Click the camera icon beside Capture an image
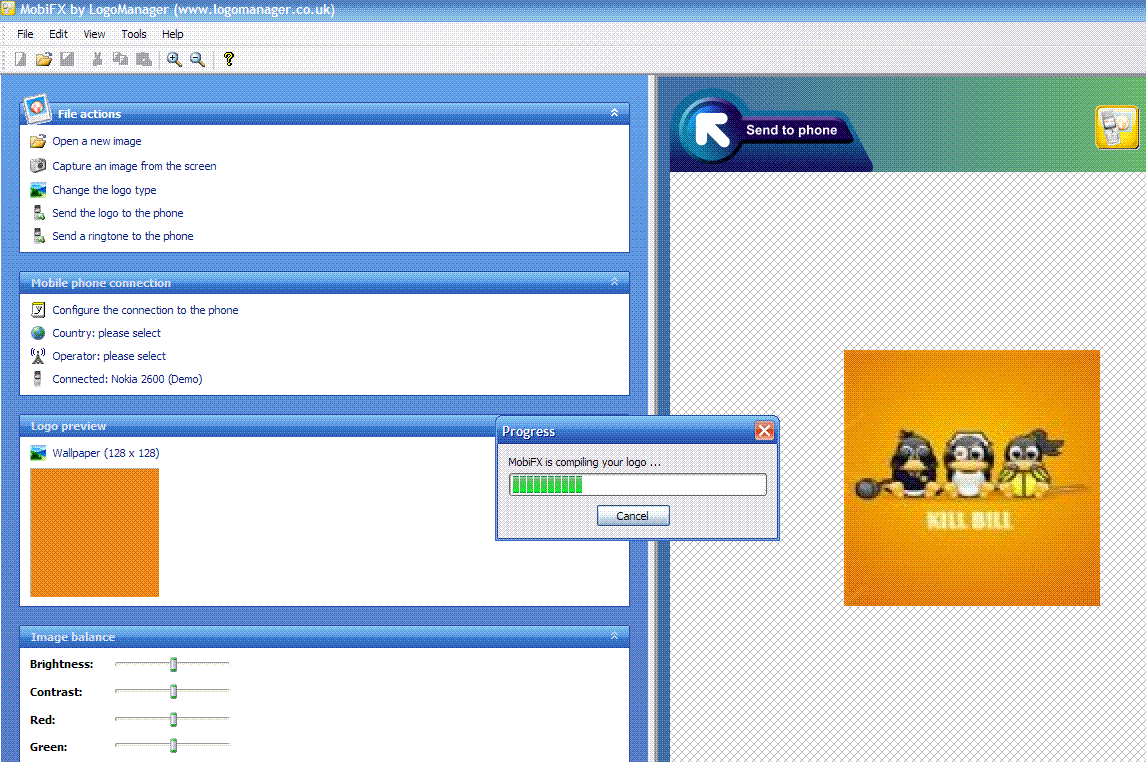Screen dimensions: 1146x762 [x=38, y=166]
